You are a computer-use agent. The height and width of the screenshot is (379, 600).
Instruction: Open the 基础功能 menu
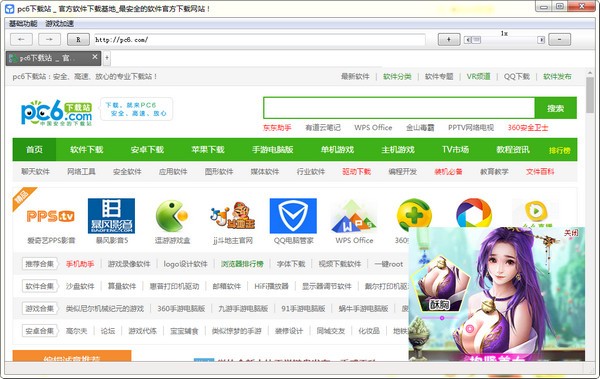[23, 24]
